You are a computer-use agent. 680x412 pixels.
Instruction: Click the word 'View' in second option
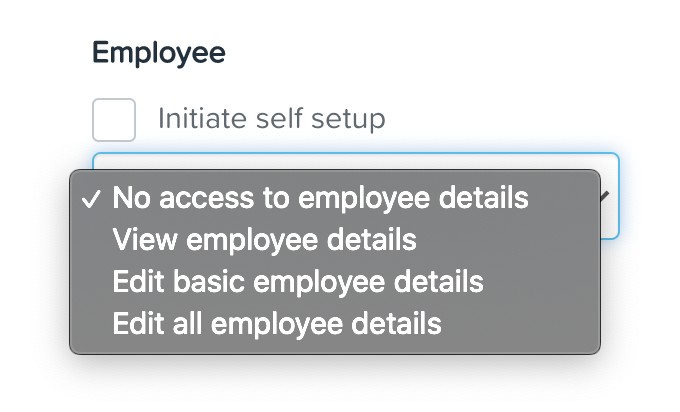[x=145, y=239]
